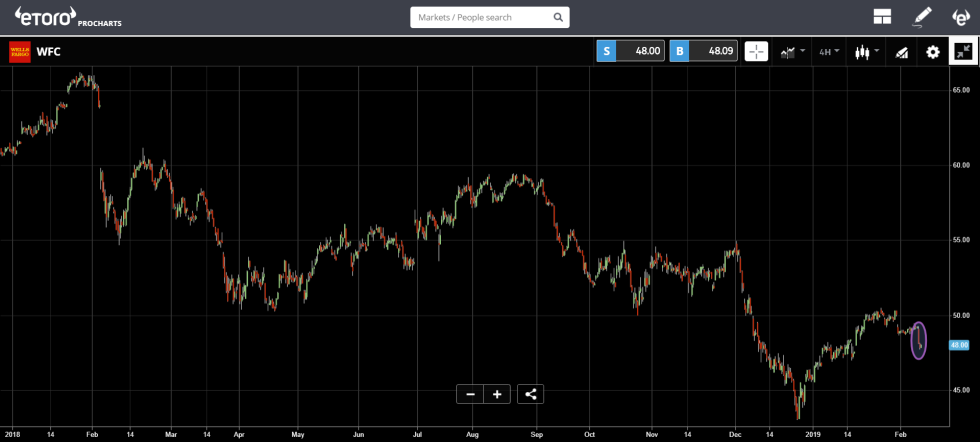Click the Buy button at 48.09
The width and height of the screenshot is (980, 442).
(703, 51)
